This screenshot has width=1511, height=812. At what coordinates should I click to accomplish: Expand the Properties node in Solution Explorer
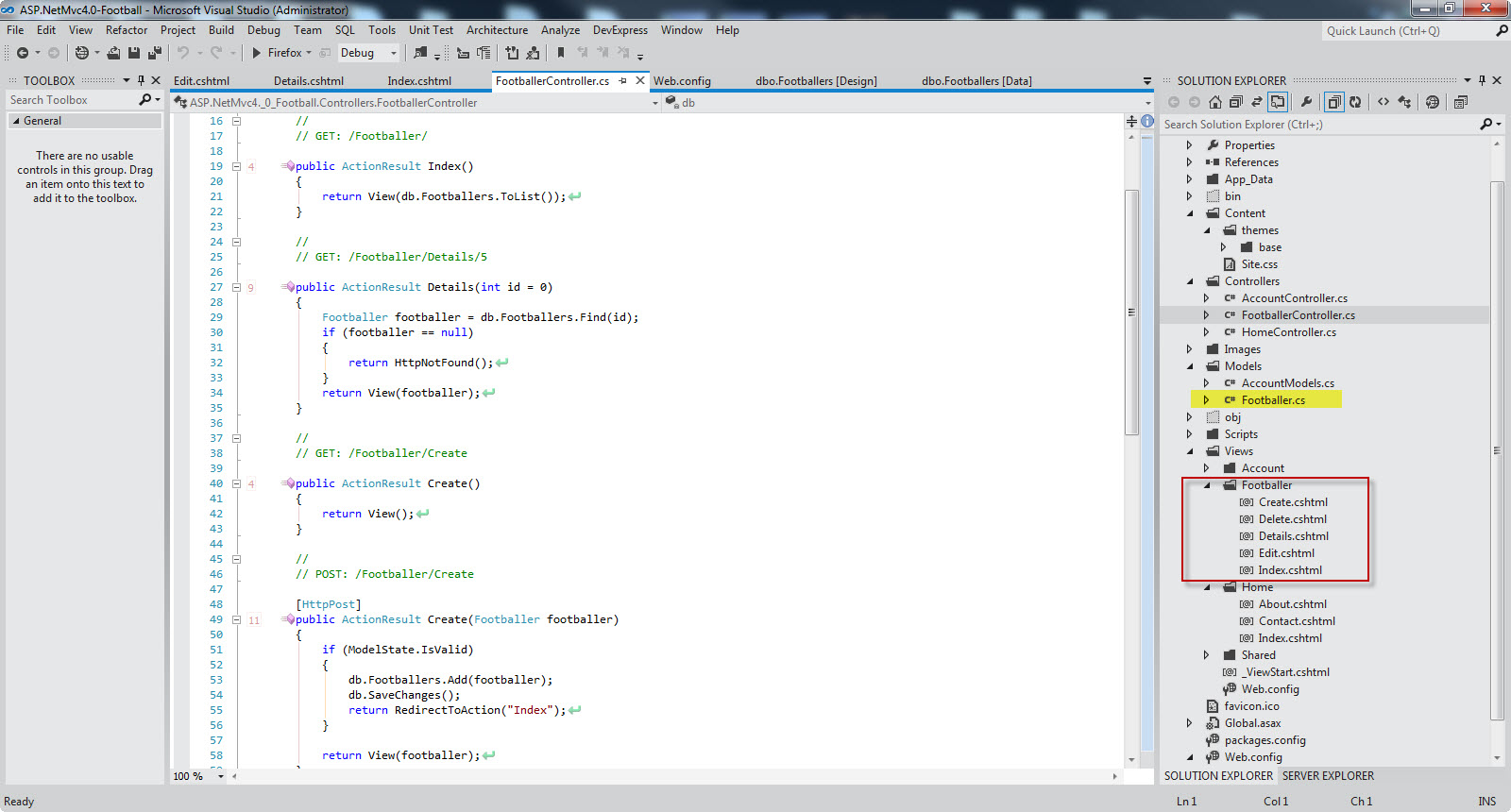(x=1190, y=145)
